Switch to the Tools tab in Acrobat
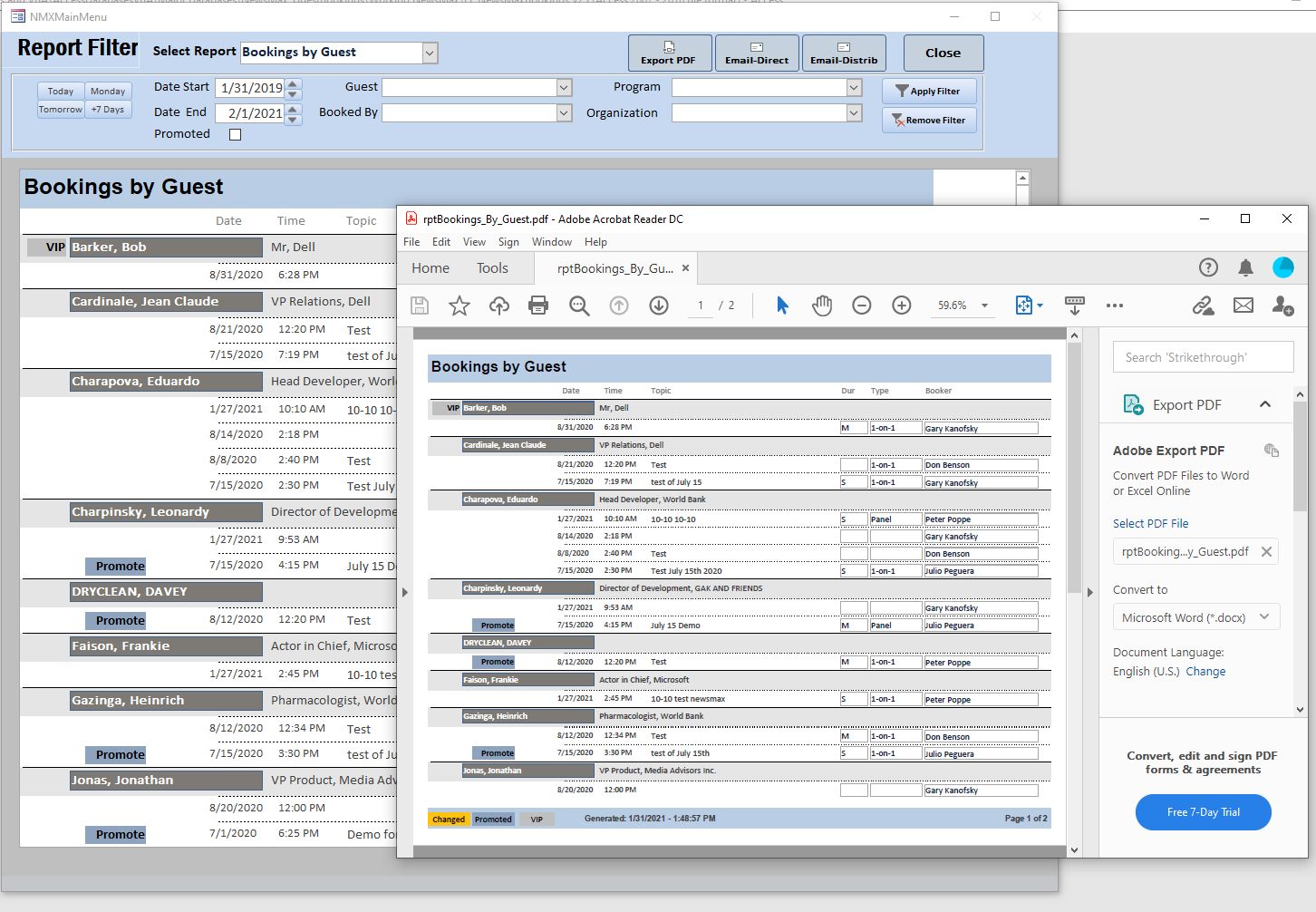 tap(492, 268)
